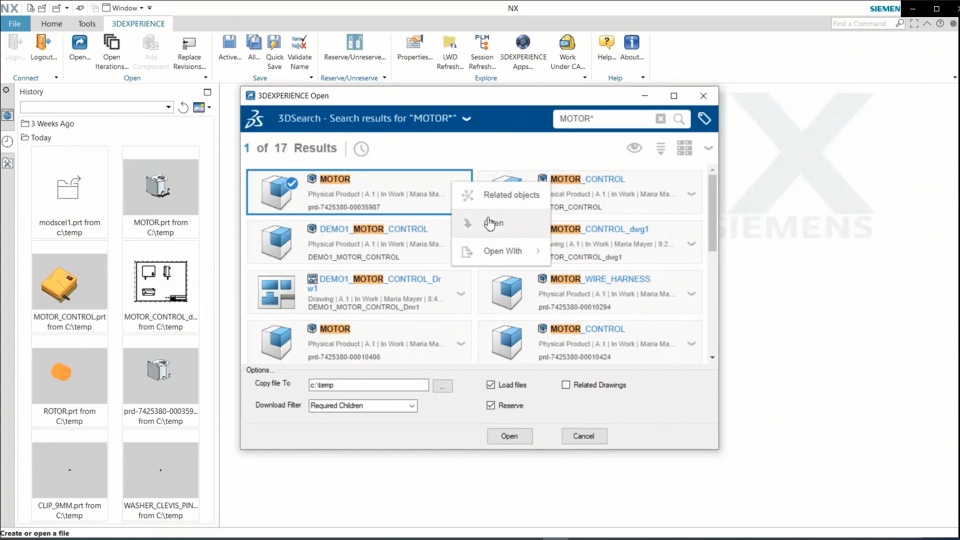The height and width of the screenshot is (540, 960).
Task: Click the MOTOR_WIRE_HARNESS result link
Action: point(600,279)
